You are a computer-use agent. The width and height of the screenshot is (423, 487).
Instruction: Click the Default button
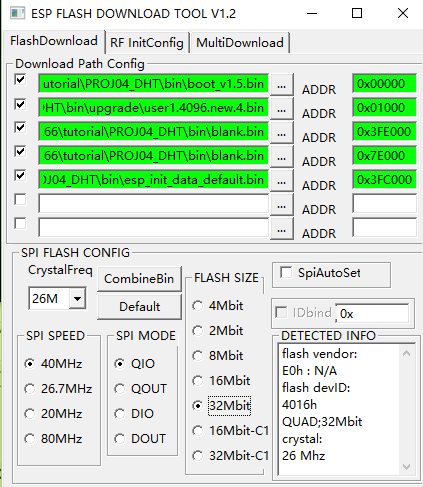click(139, 306)
